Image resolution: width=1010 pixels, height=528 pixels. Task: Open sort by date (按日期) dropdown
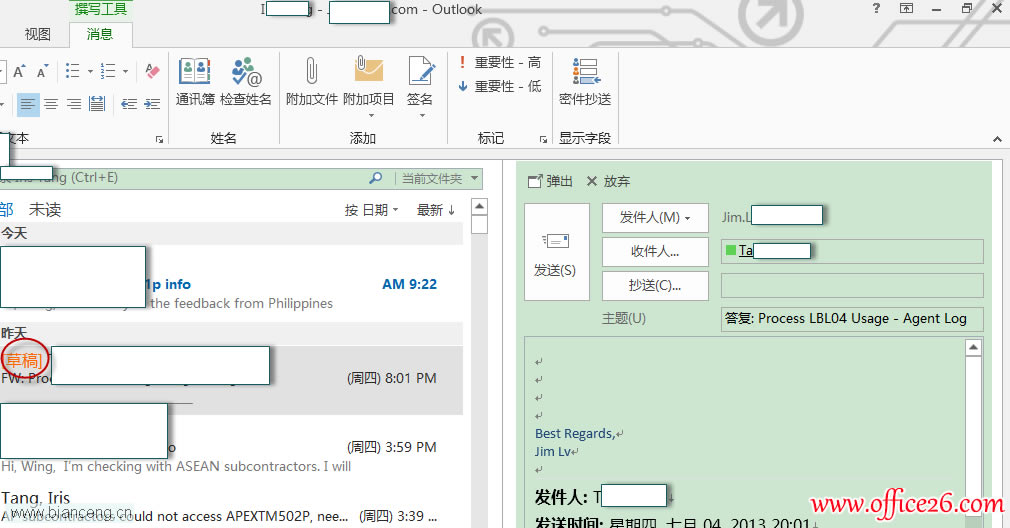pyautogui.click(x=371, y=210)
